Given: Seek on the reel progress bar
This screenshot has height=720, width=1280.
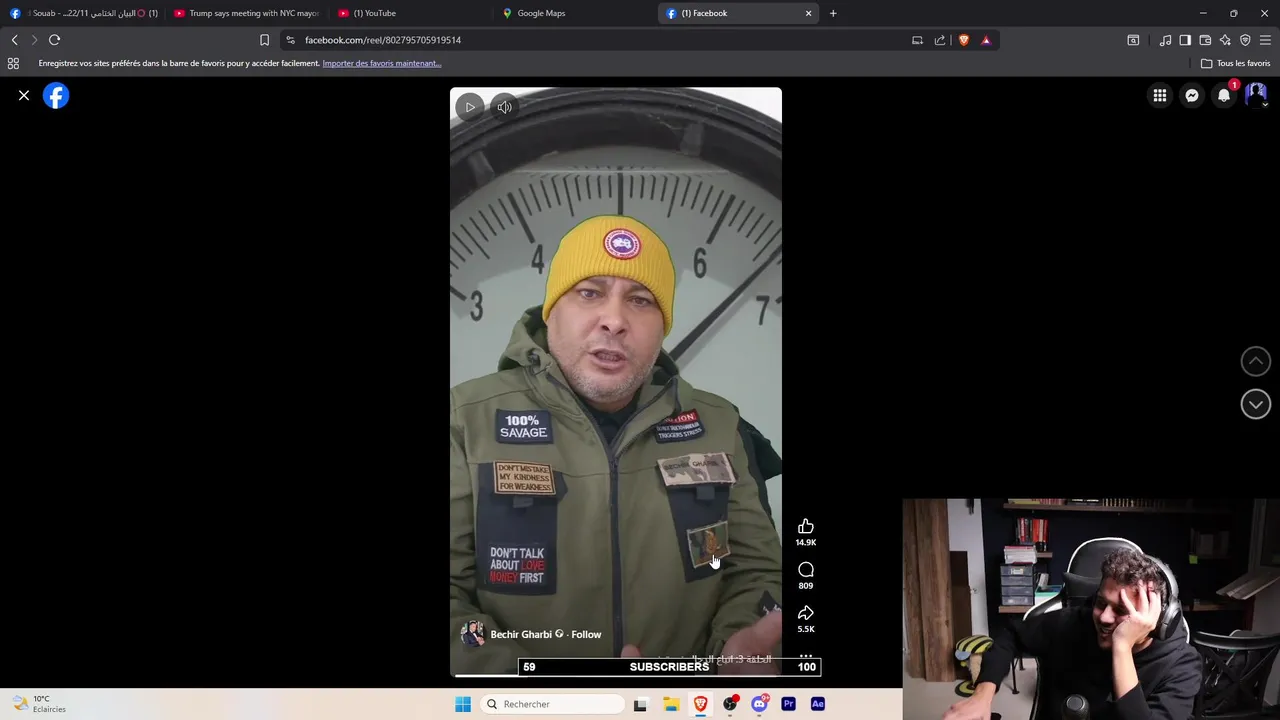Looking at the screenshot, I should click(x=616, y=675).
